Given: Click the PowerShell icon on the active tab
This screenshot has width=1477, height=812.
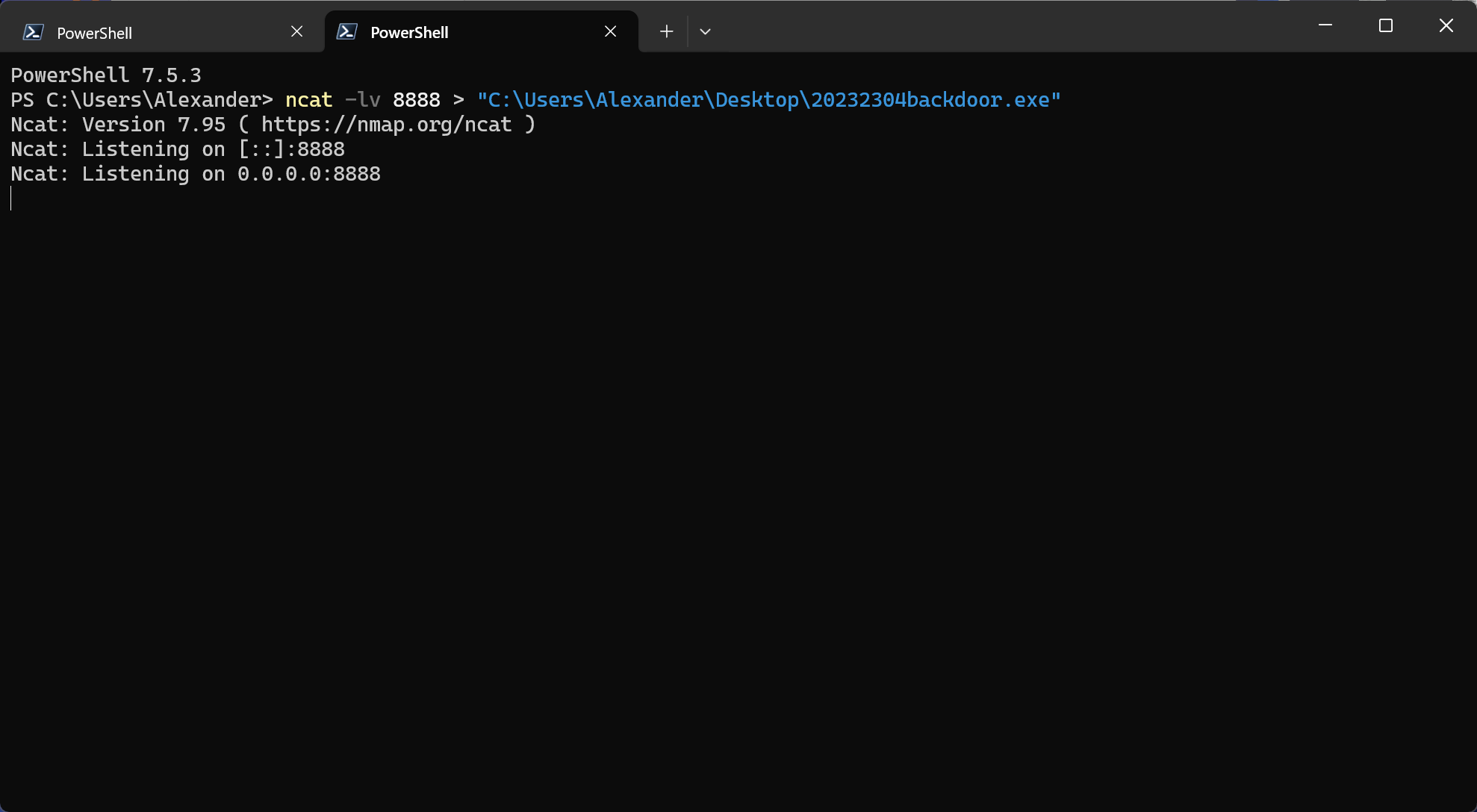Looking at the screenshot, I should click(346, 31).
